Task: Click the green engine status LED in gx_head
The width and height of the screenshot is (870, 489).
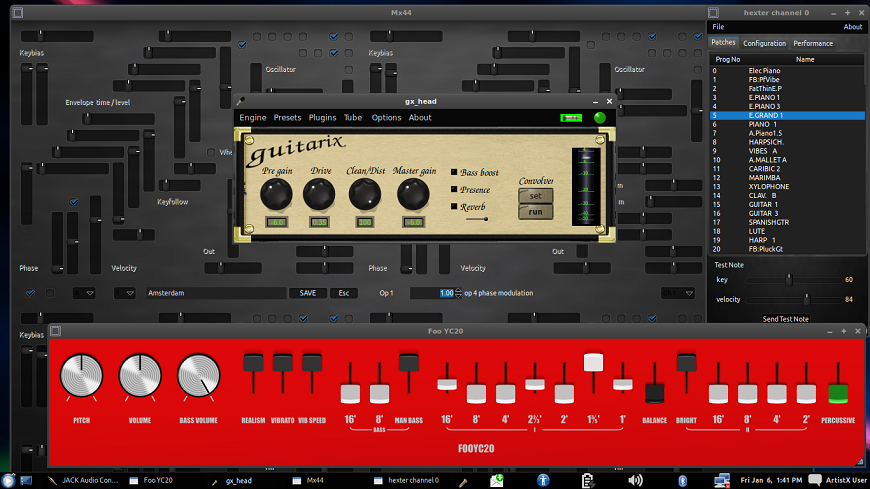Action: pos(600,118)
